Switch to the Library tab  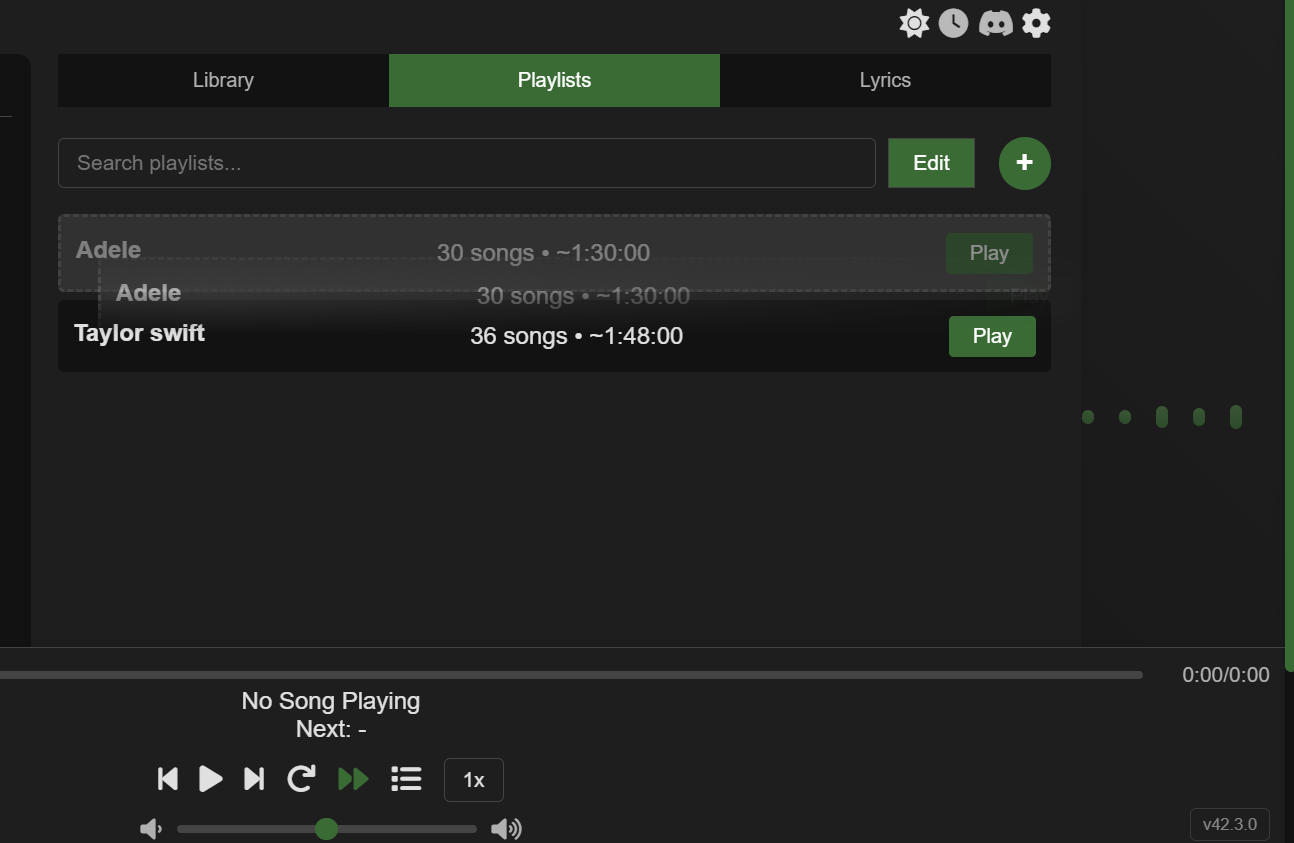point(223,80)
